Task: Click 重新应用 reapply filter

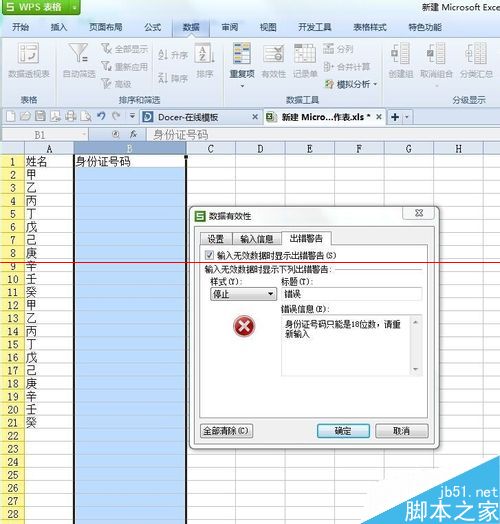Action: click(x=124, y=67)
